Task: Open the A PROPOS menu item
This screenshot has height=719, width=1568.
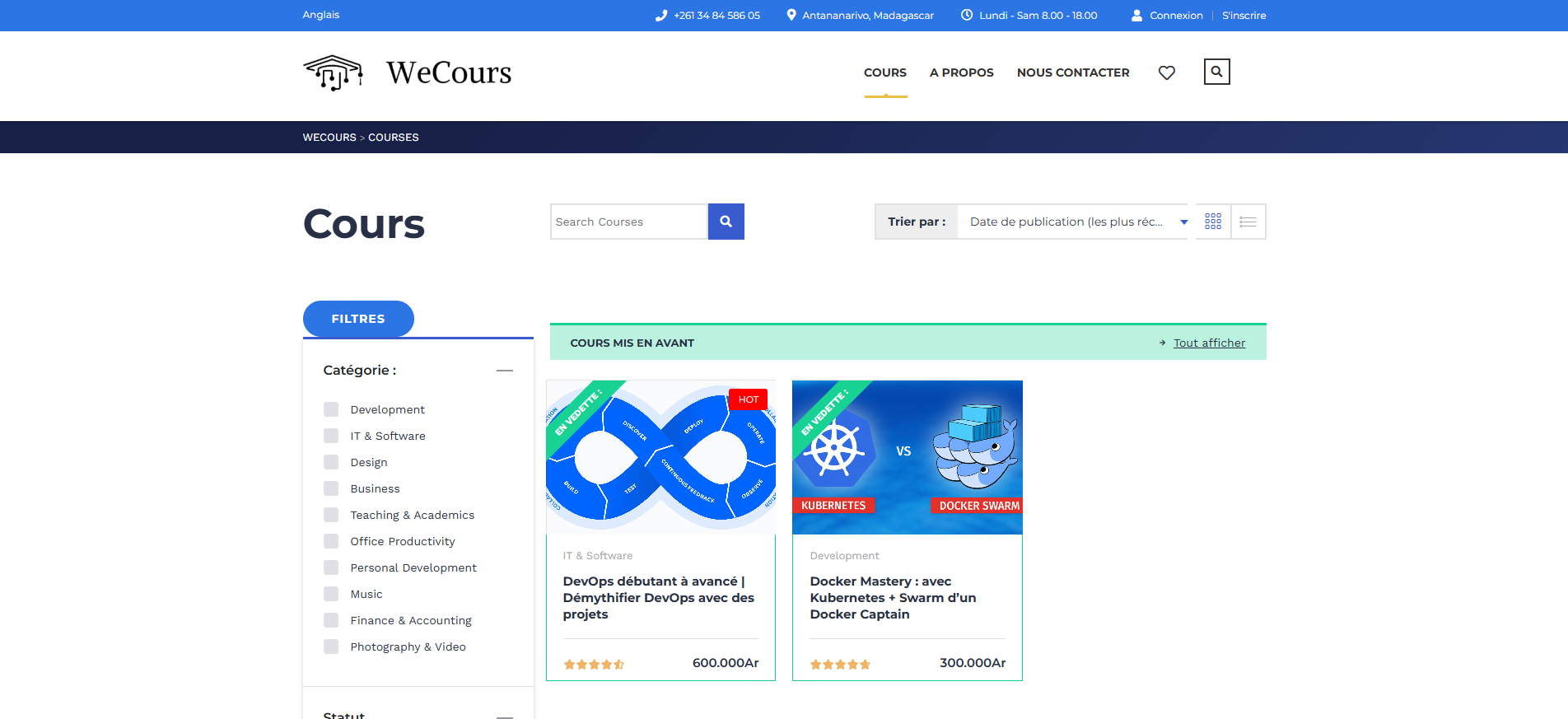Action: (961, 72)
